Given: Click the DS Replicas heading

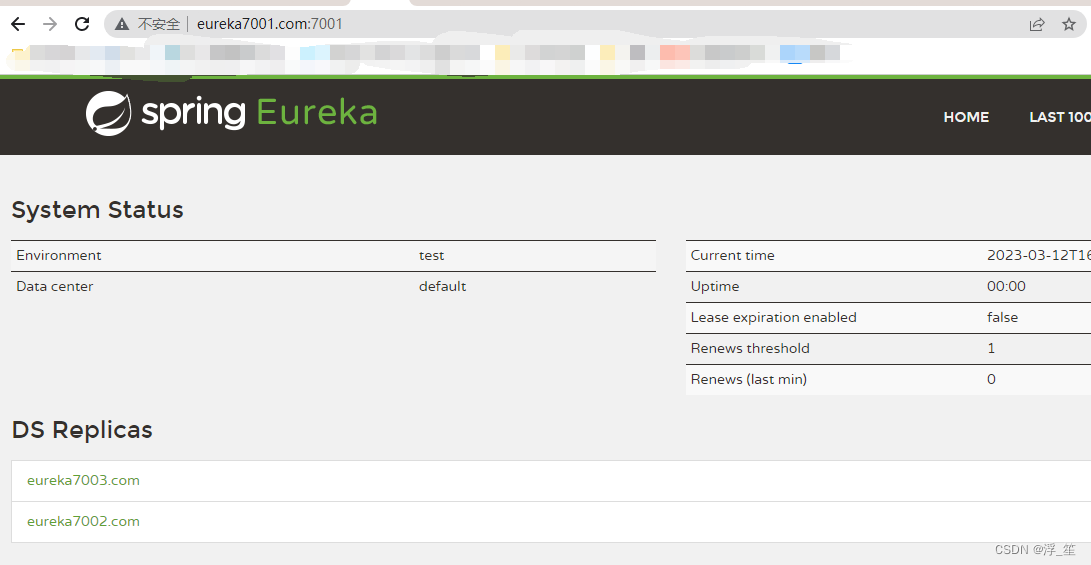Looking at the screenshot, I should pos(82,430).
